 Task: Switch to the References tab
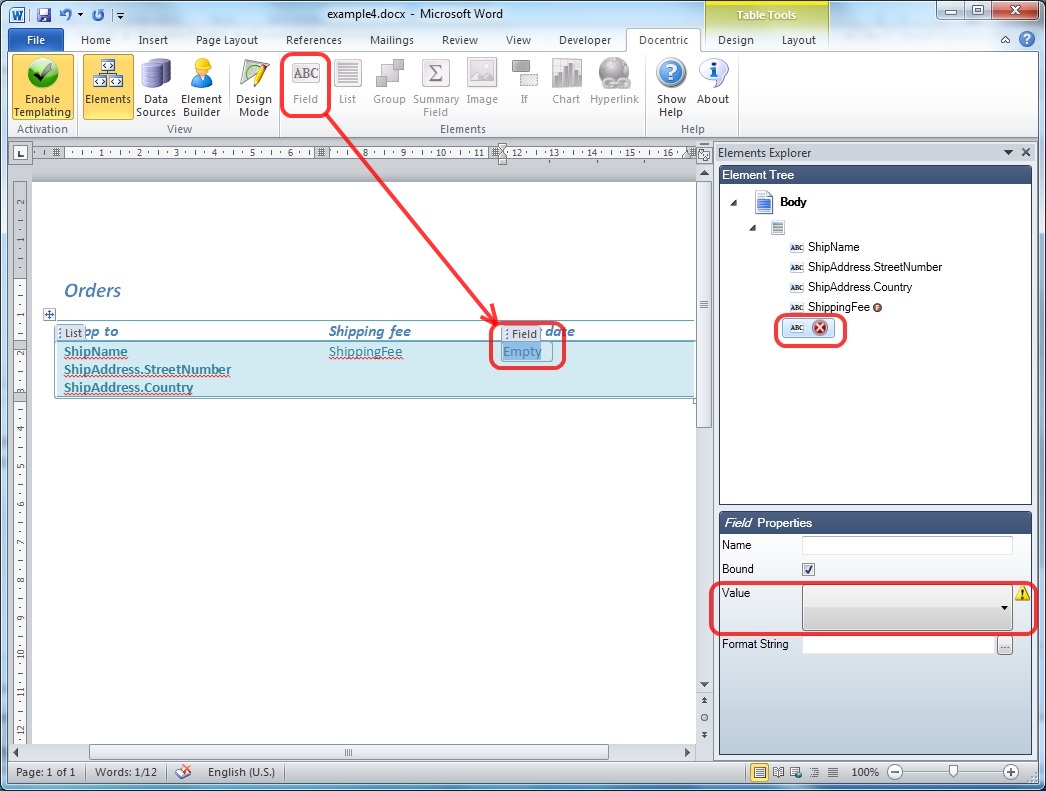click(314, 40)
